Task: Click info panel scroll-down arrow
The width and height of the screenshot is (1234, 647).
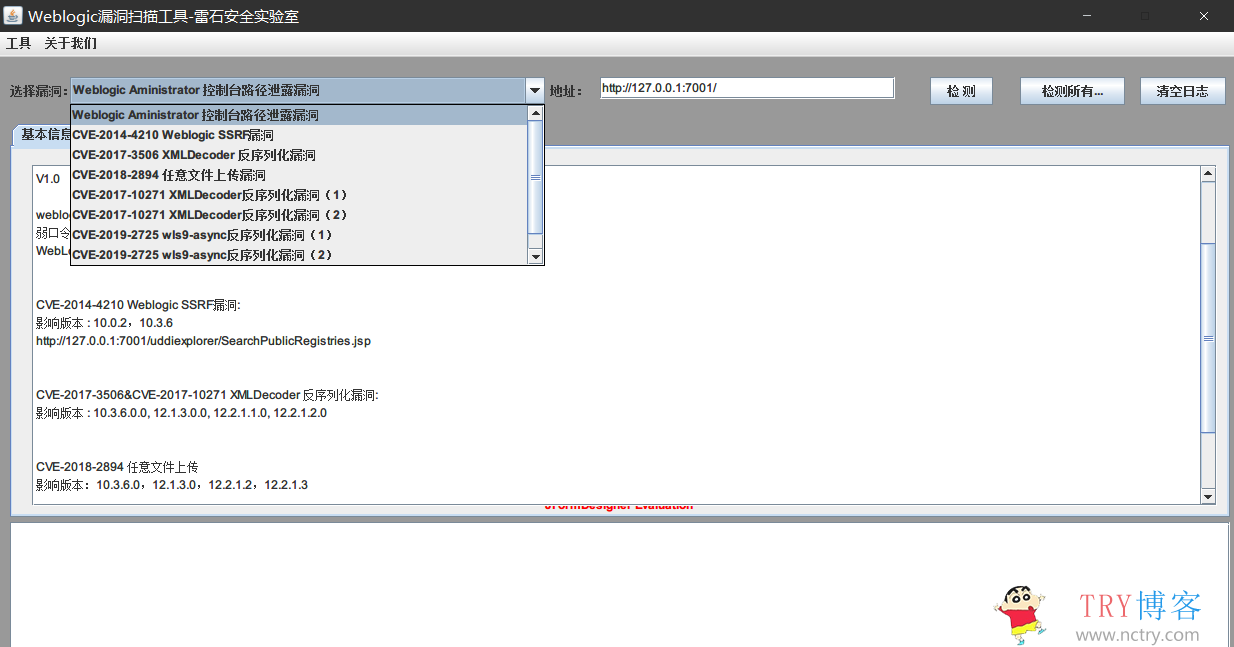Action: [x=1208, y=496]
